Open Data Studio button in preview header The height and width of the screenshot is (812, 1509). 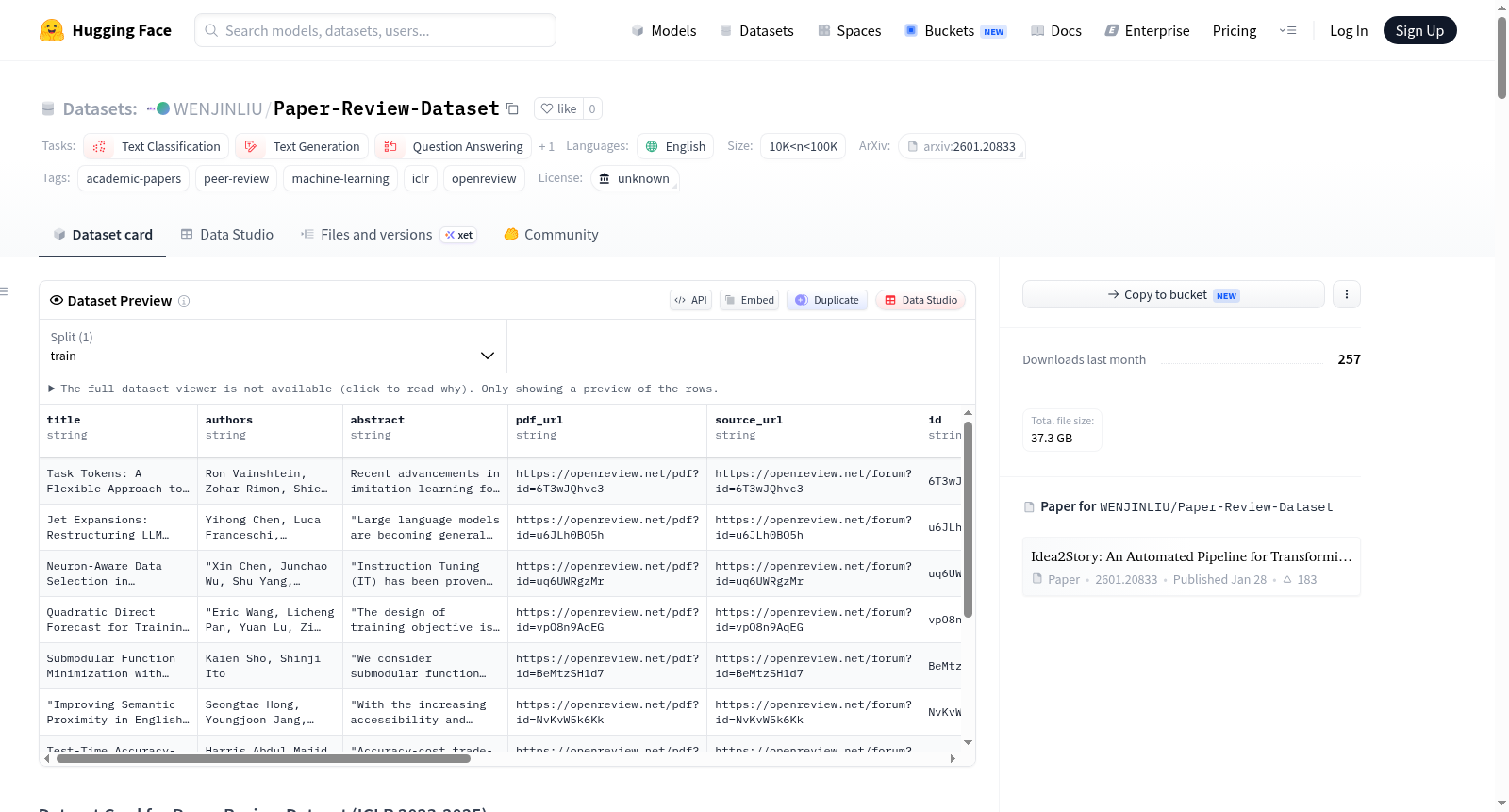(920, 300)
